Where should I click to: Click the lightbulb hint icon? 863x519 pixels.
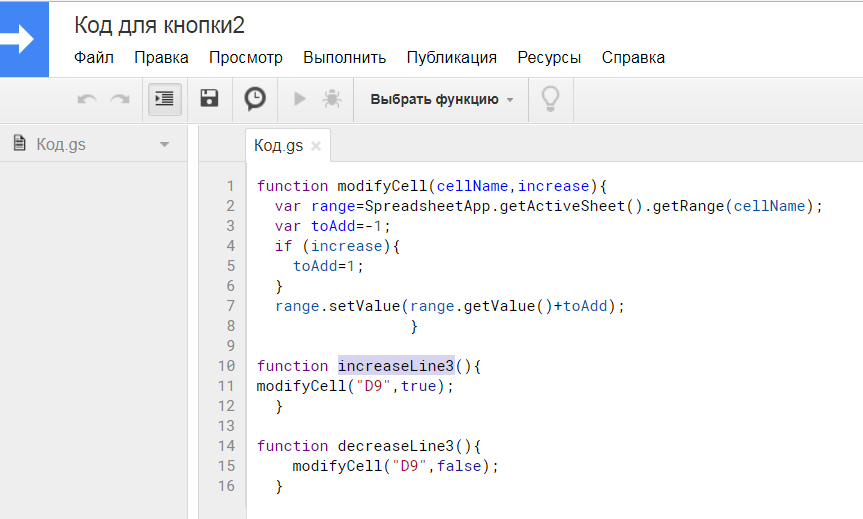pyautogui.click(x=550, y=99)
